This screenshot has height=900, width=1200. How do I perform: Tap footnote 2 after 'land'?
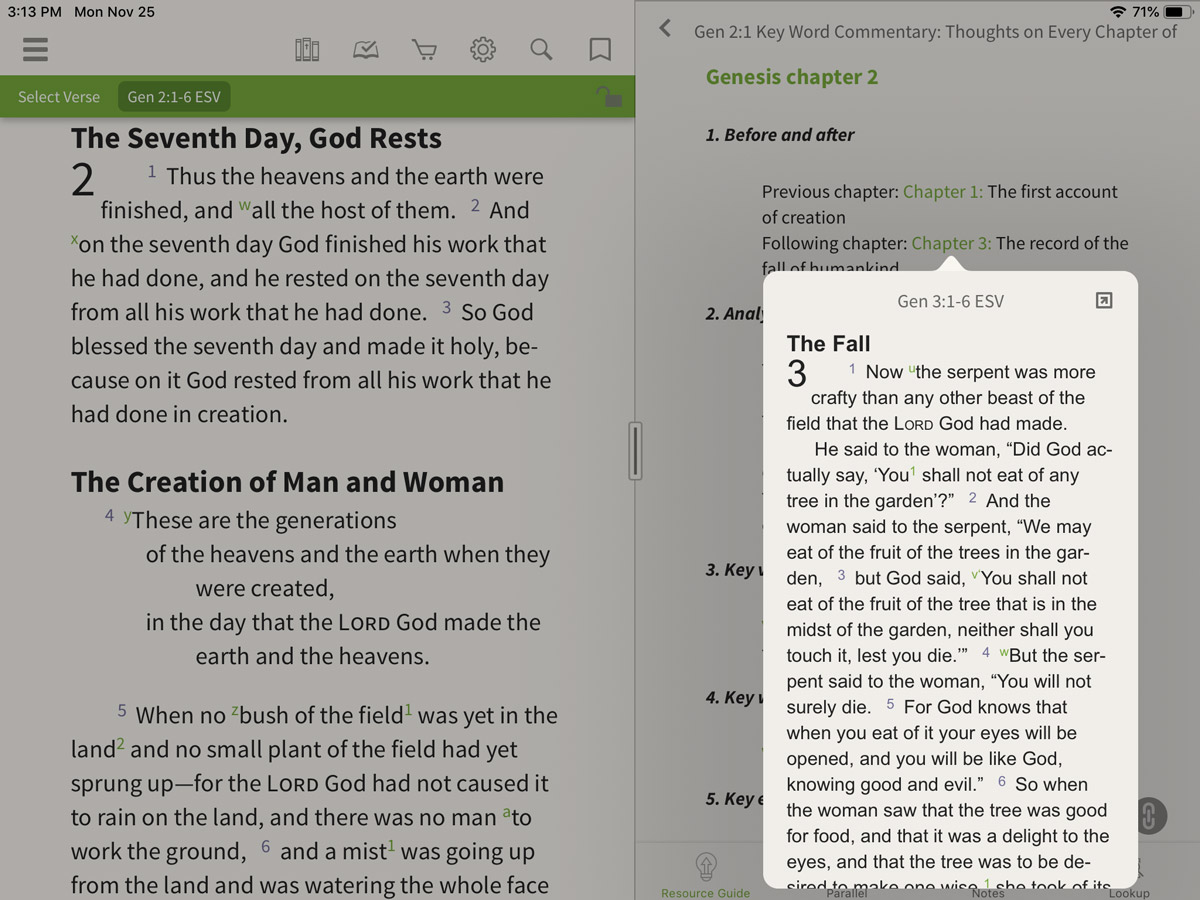pyautogui.click(x=121, y=744)
